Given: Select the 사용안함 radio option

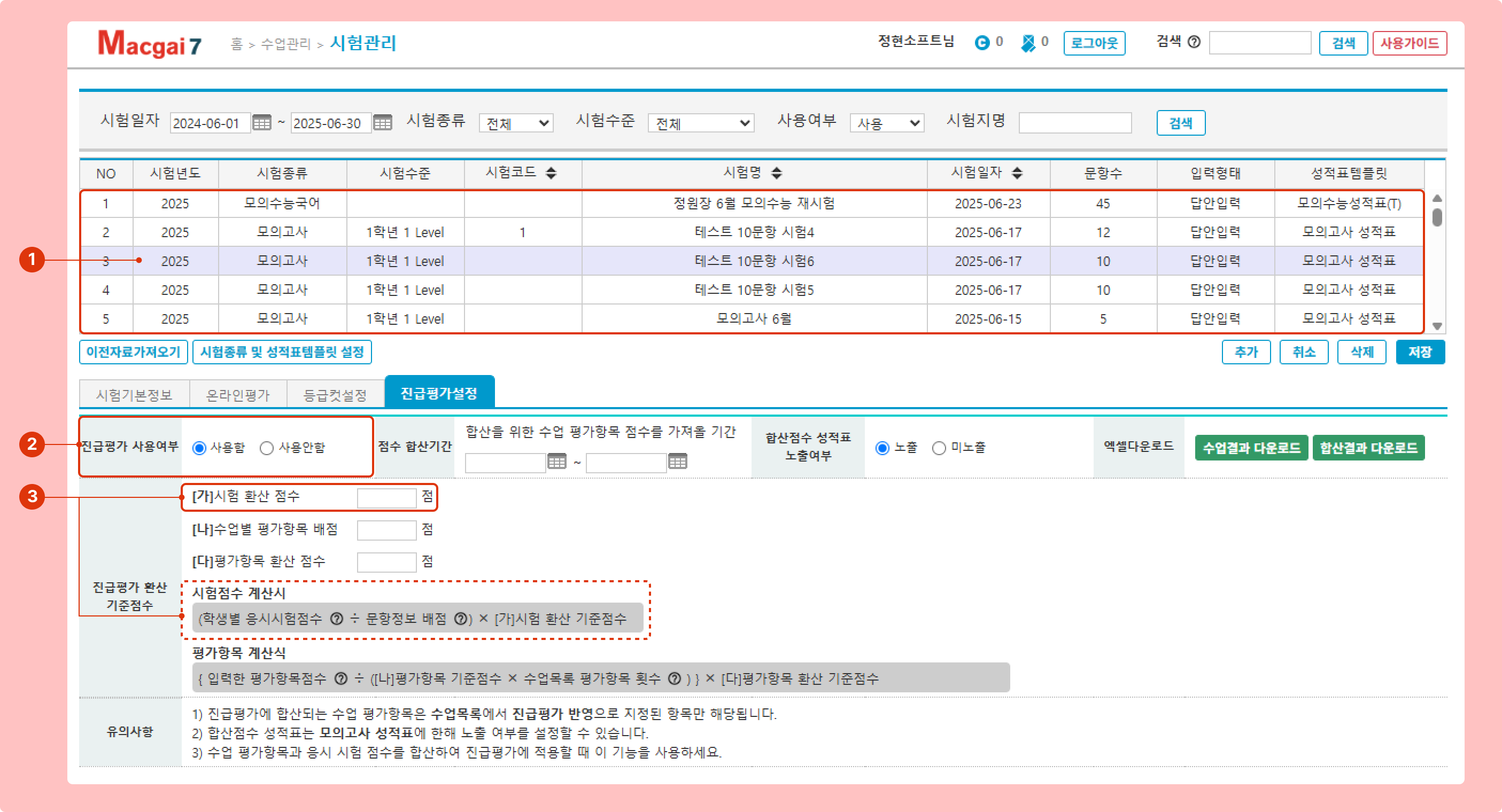Looking at the screenshot, I should pyautogui.click(x=267, y=448).
